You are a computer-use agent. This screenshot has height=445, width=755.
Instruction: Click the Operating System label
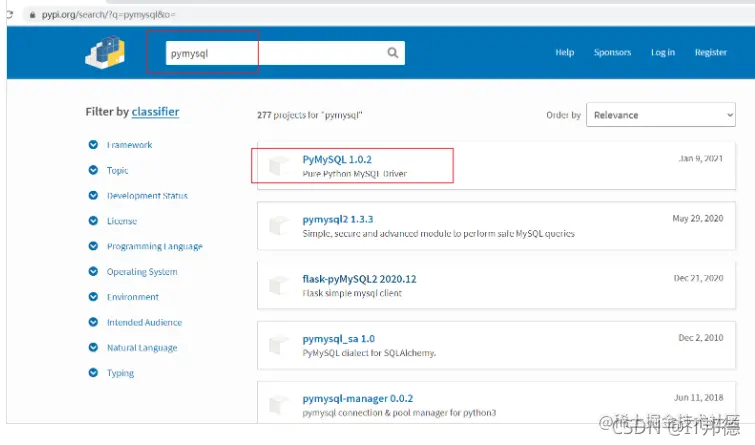[142, 272]
